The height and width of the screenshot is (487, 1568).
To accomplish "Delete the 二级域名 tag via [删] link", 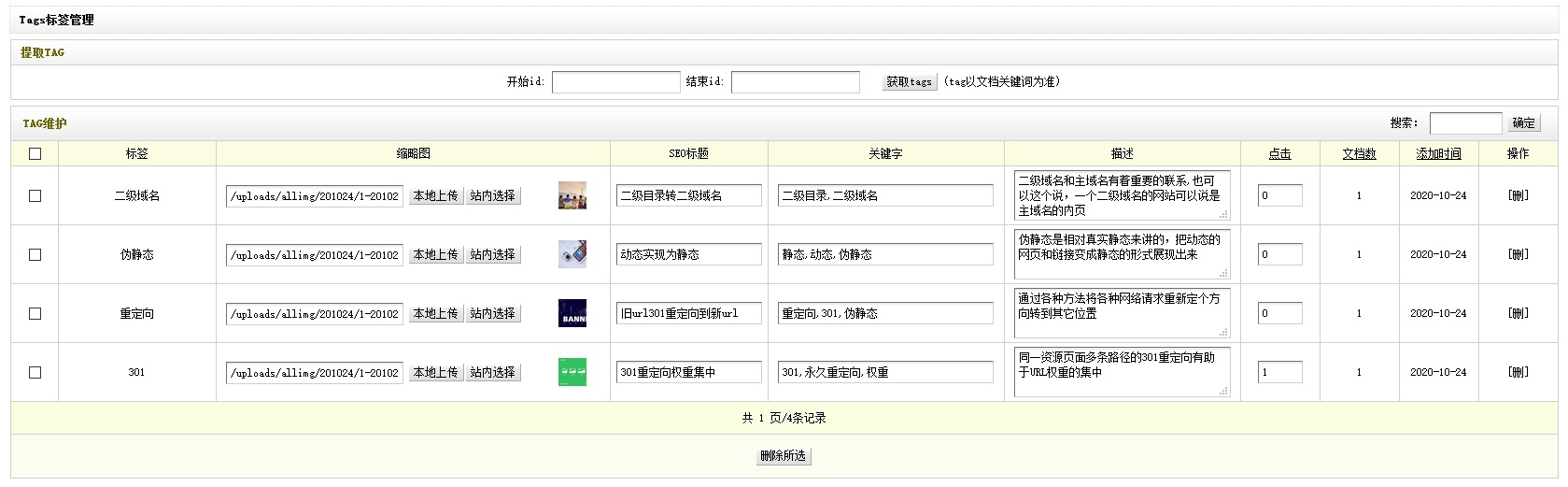I will point(1519,196).
